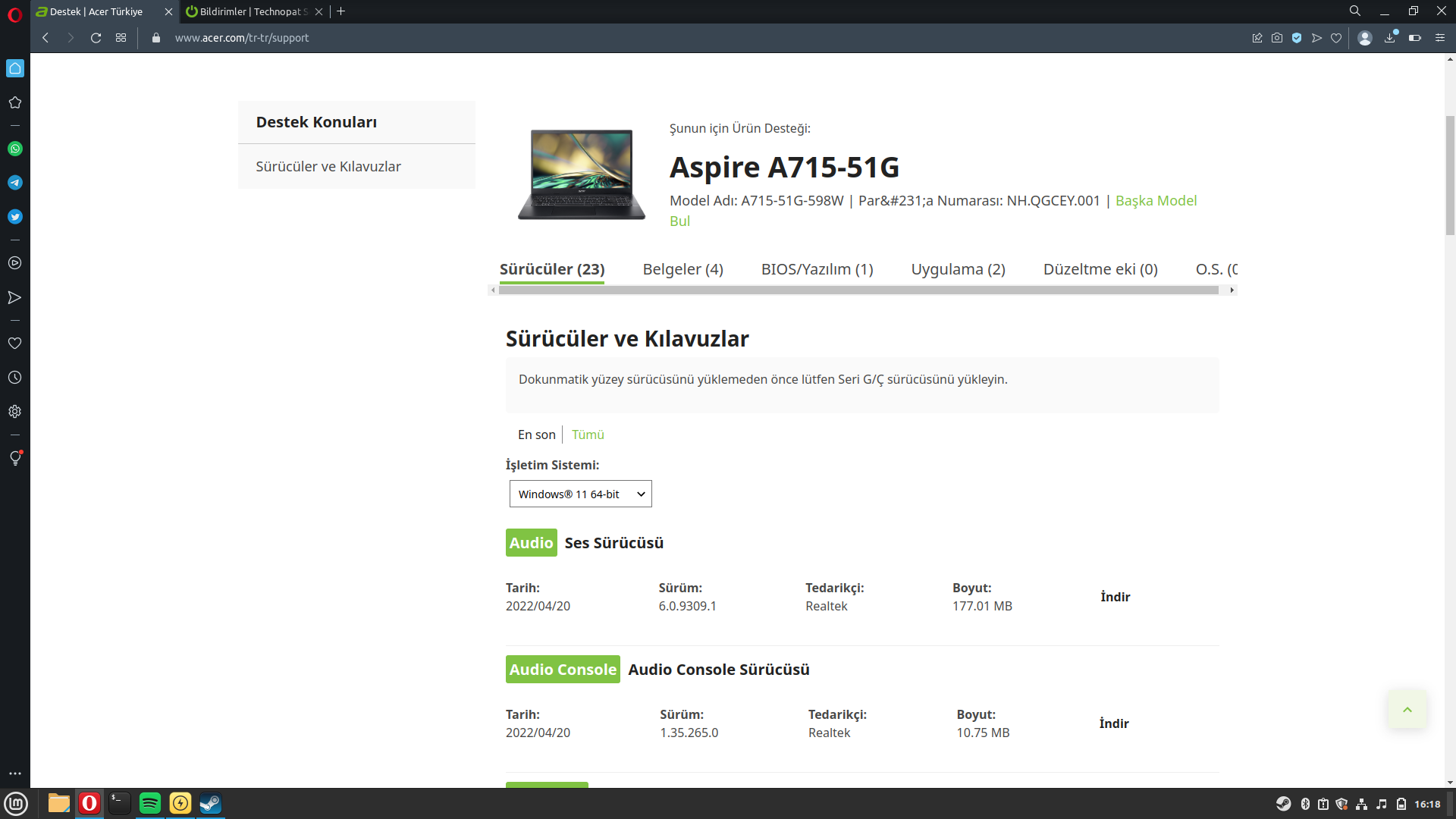Open Spotify from the taskbar
Screen dimensions: 1456x819
(150, 803)
